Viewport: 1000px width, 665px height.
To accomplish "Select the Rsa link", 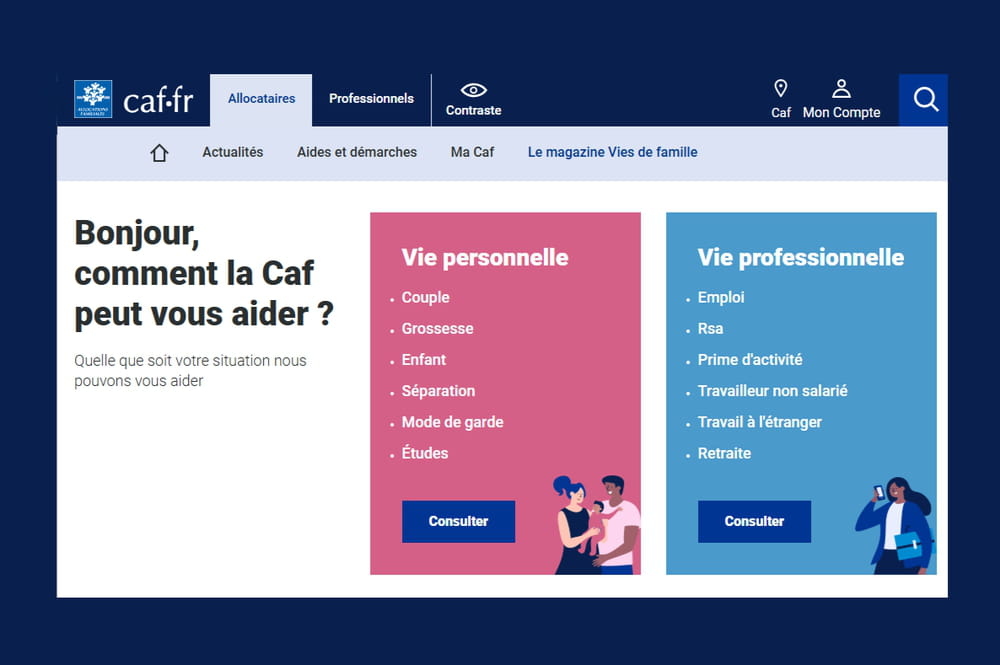I will point(710,329).
